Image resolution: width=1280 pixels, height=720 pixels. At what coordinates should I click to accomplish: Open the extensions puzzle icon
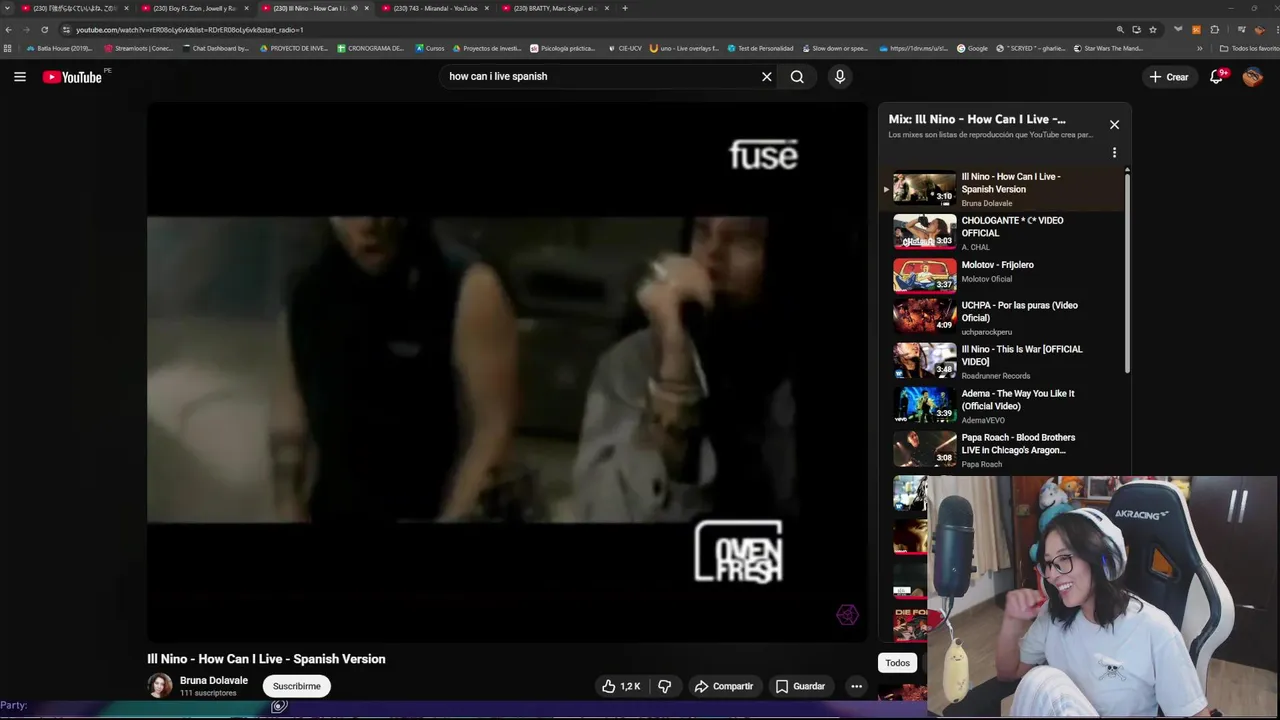point(1214,30)
